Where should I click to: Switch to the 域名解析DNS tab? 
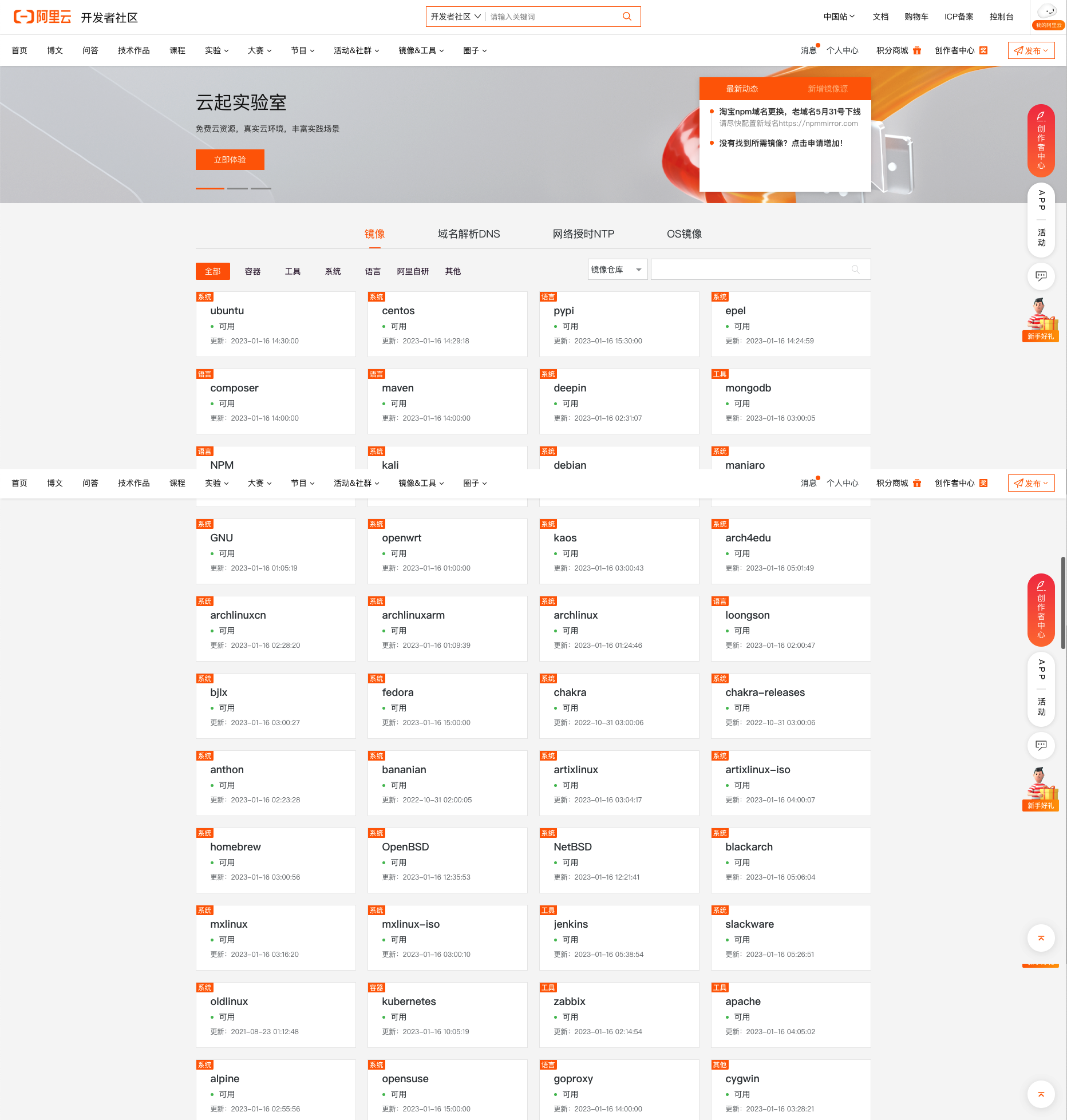click(x=468, y=234)
